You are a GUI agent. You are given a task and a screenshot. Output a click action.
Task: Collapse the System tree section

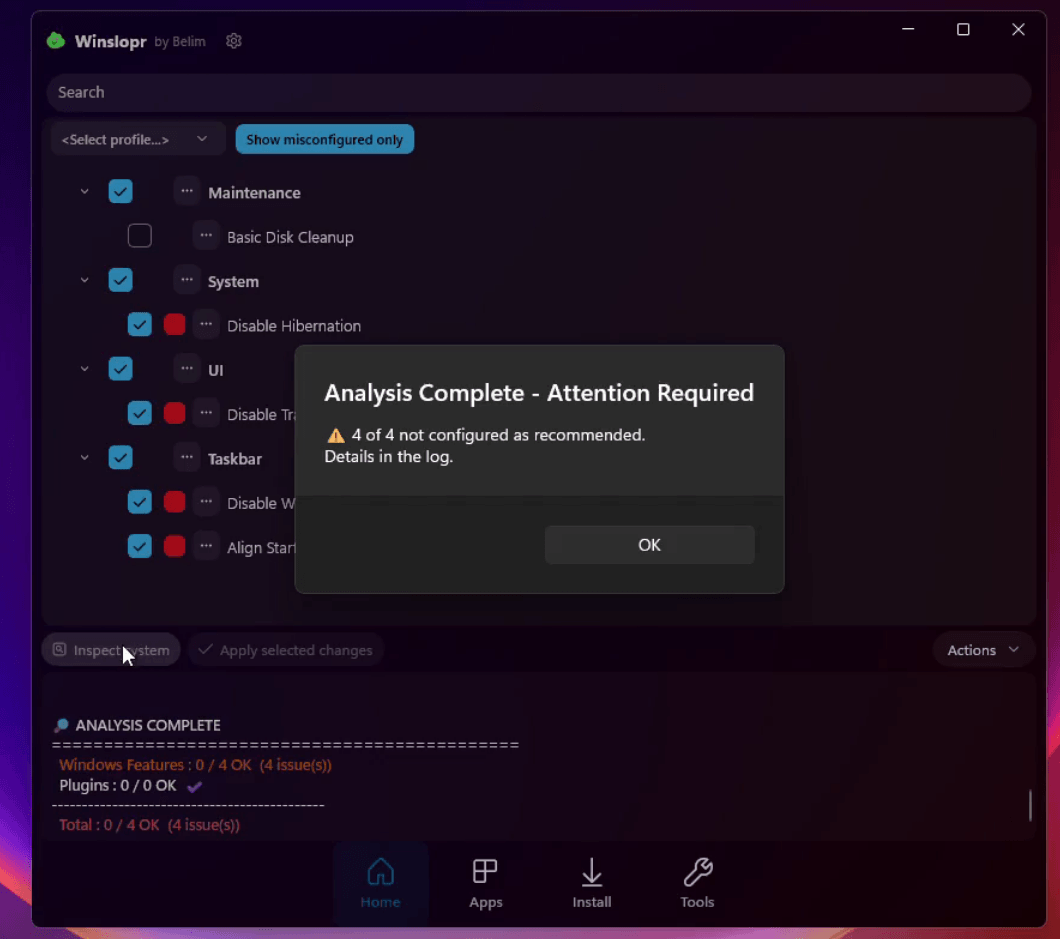coord(84,280)
